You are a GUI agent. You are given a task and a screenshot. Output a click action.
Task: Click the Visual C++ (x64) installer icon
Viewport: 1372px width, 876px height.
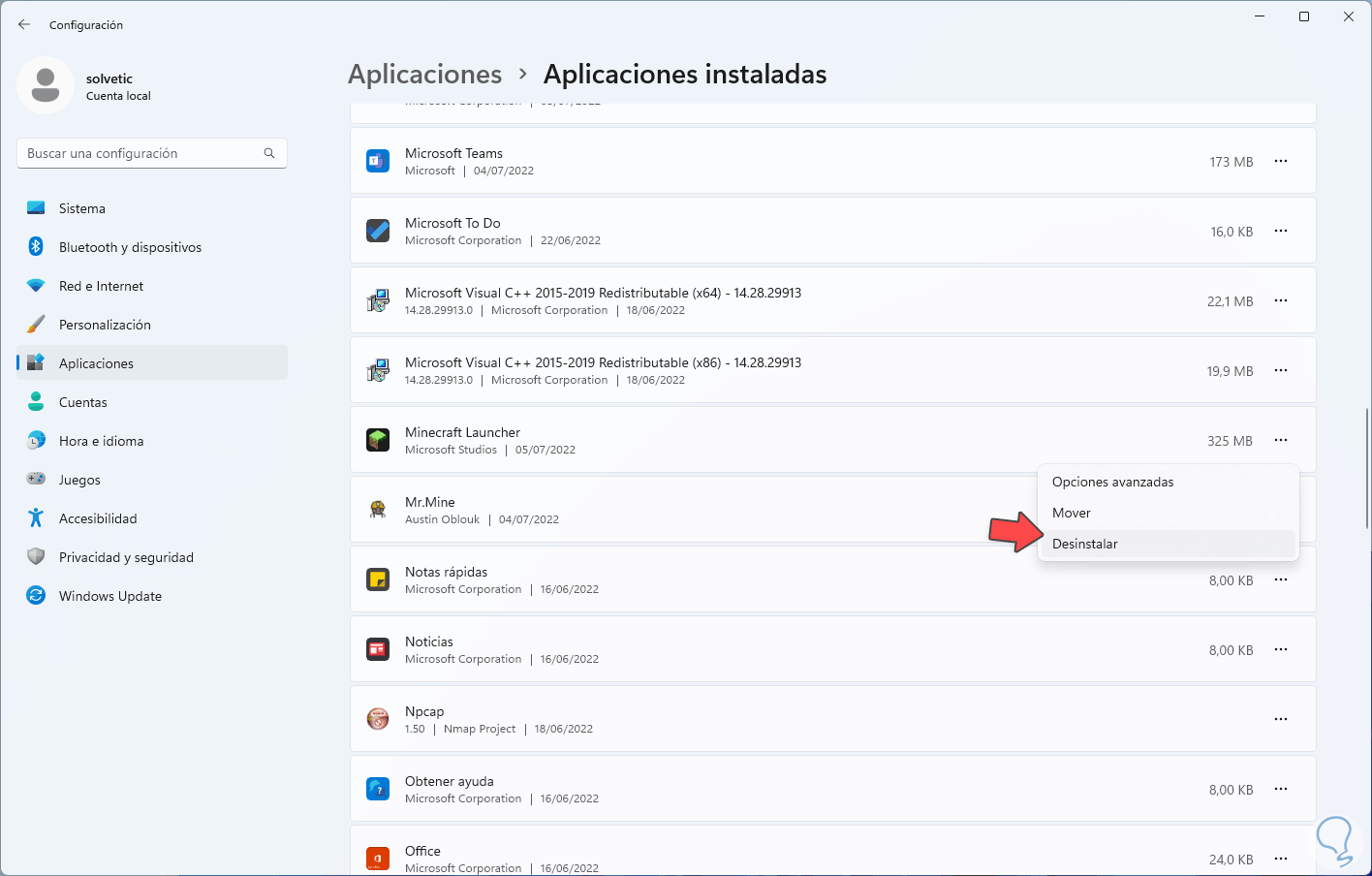point(378,300)
